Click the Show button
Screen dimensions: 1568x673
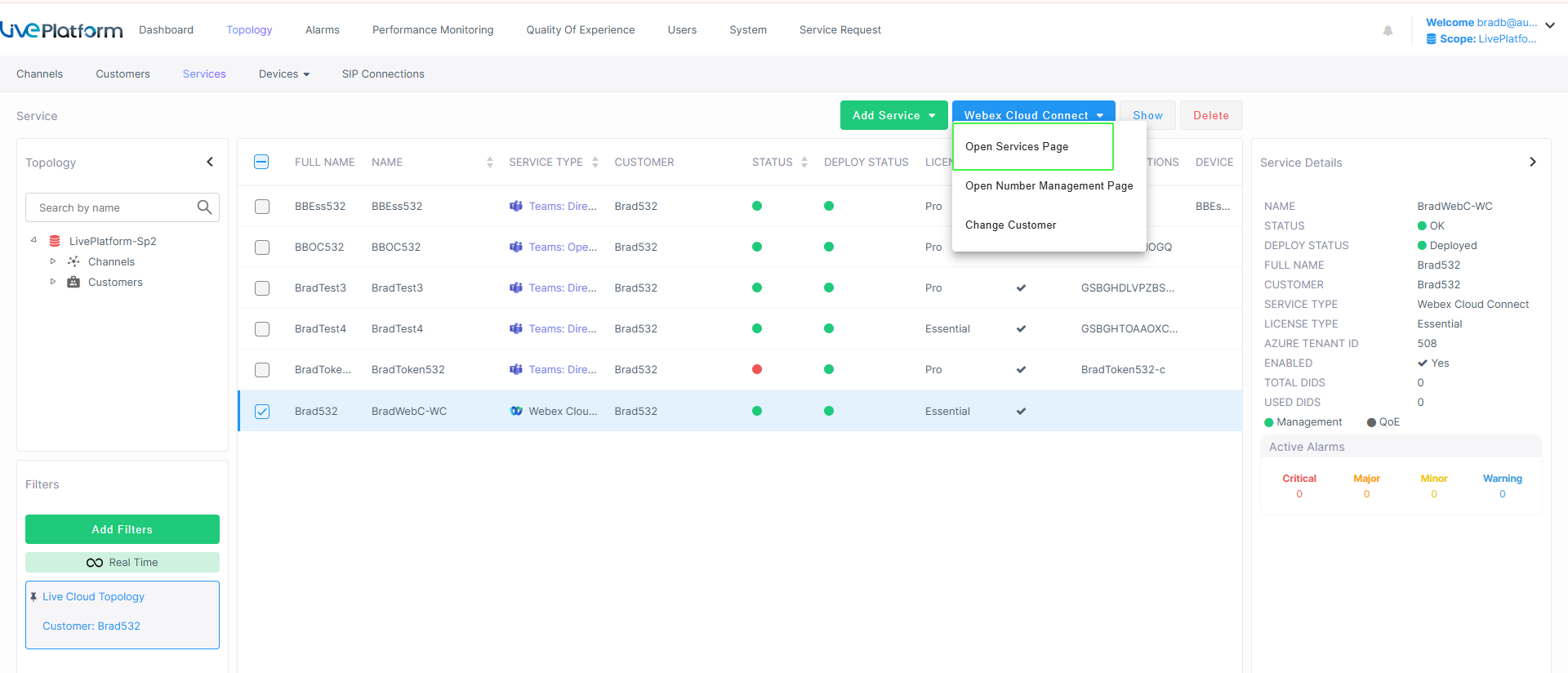pyautogui.click(x=1147, y=115)
